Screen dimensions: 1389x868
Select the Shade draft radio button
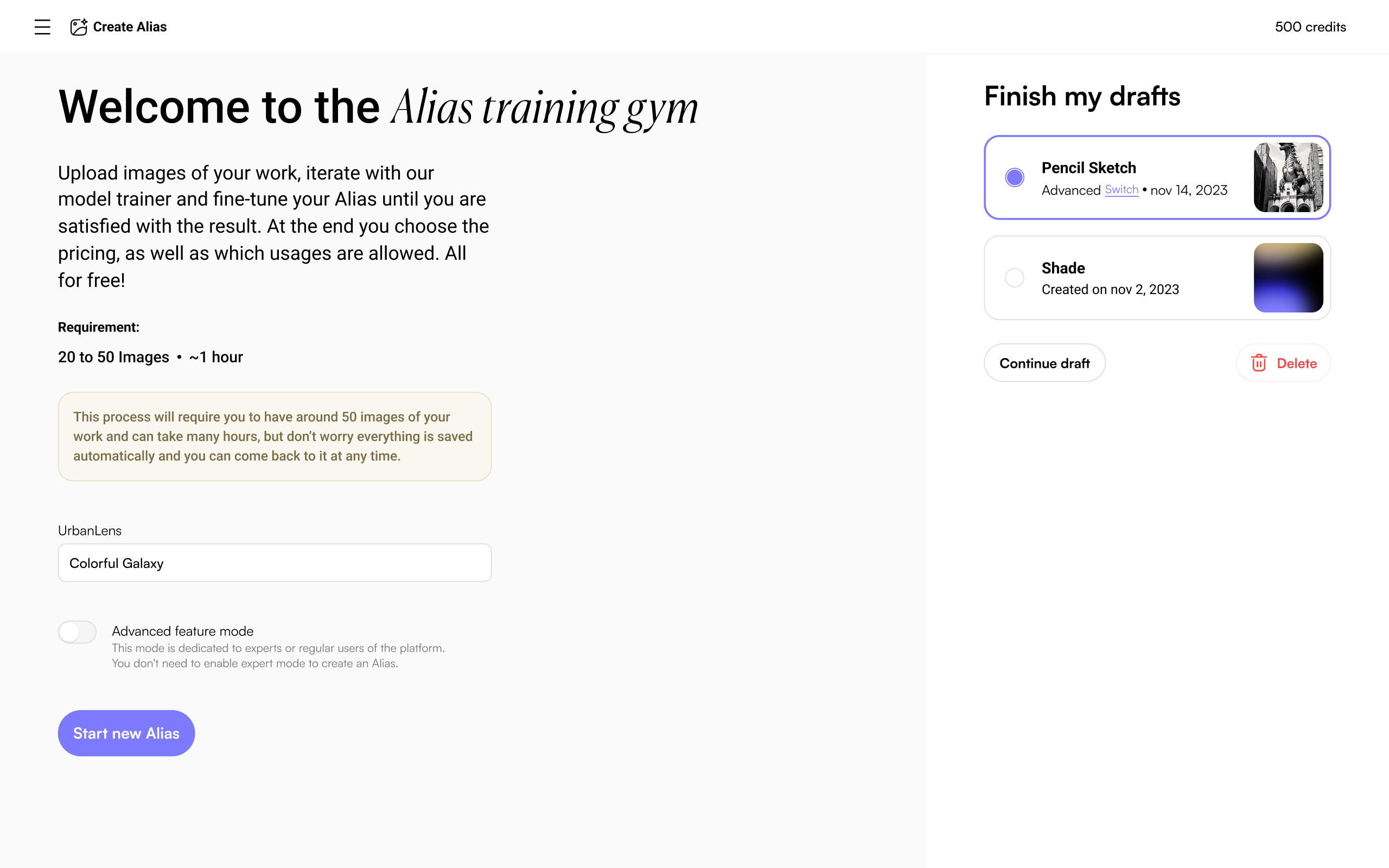pyautogui.click(x=1014, y=278)
